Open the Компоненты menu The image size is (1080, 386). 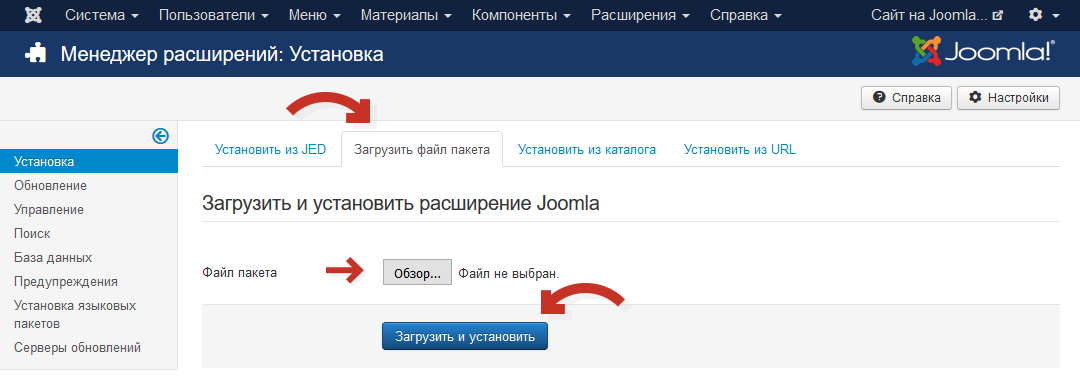[x=521, y=14]
